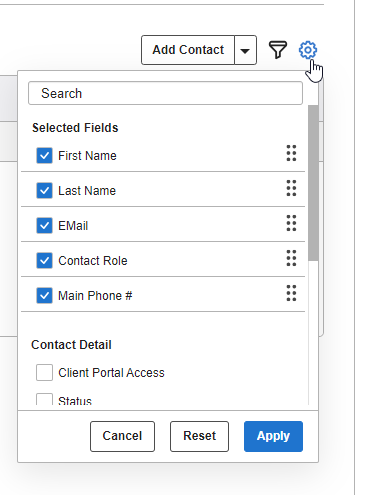Image resolution: width=375 pixels, height=495 pixels.
Task: Cancel the field chooser panel
Action: click(122, 436)
